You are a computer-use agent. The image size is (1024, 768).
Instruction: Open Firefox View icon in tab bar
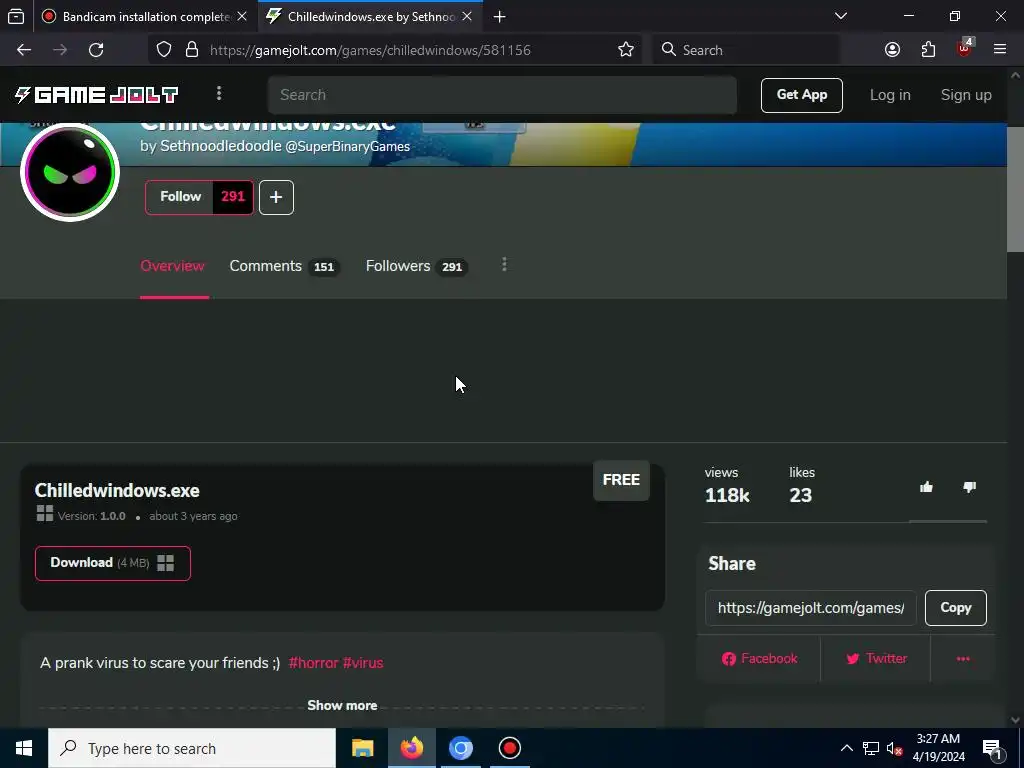pos(16,16)
